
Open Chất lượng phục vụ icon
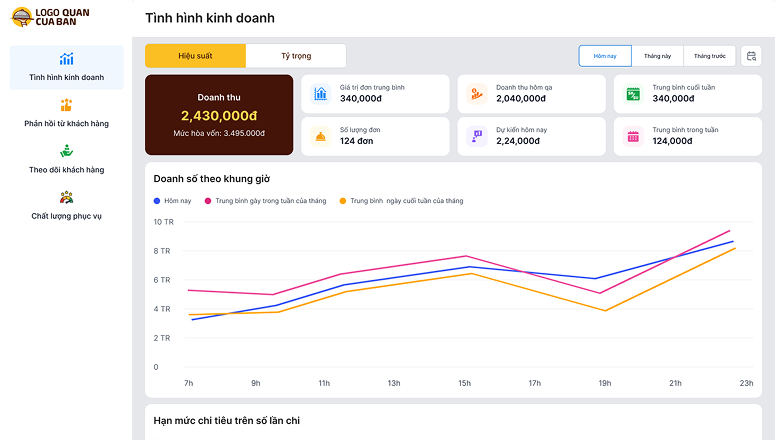(x=66, y=197)
